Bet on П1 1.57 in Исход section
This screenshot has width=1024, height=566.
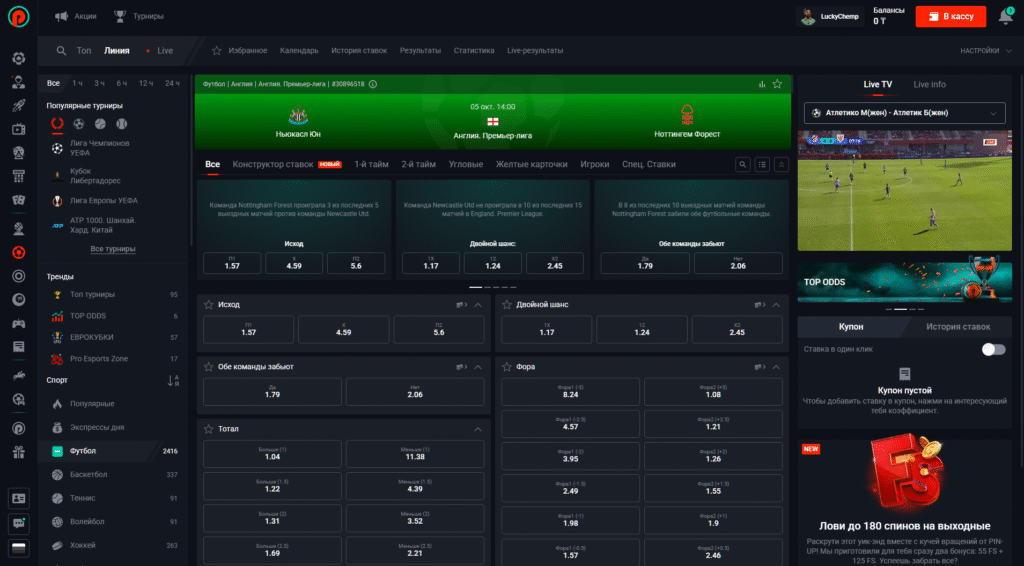(249, 330)
